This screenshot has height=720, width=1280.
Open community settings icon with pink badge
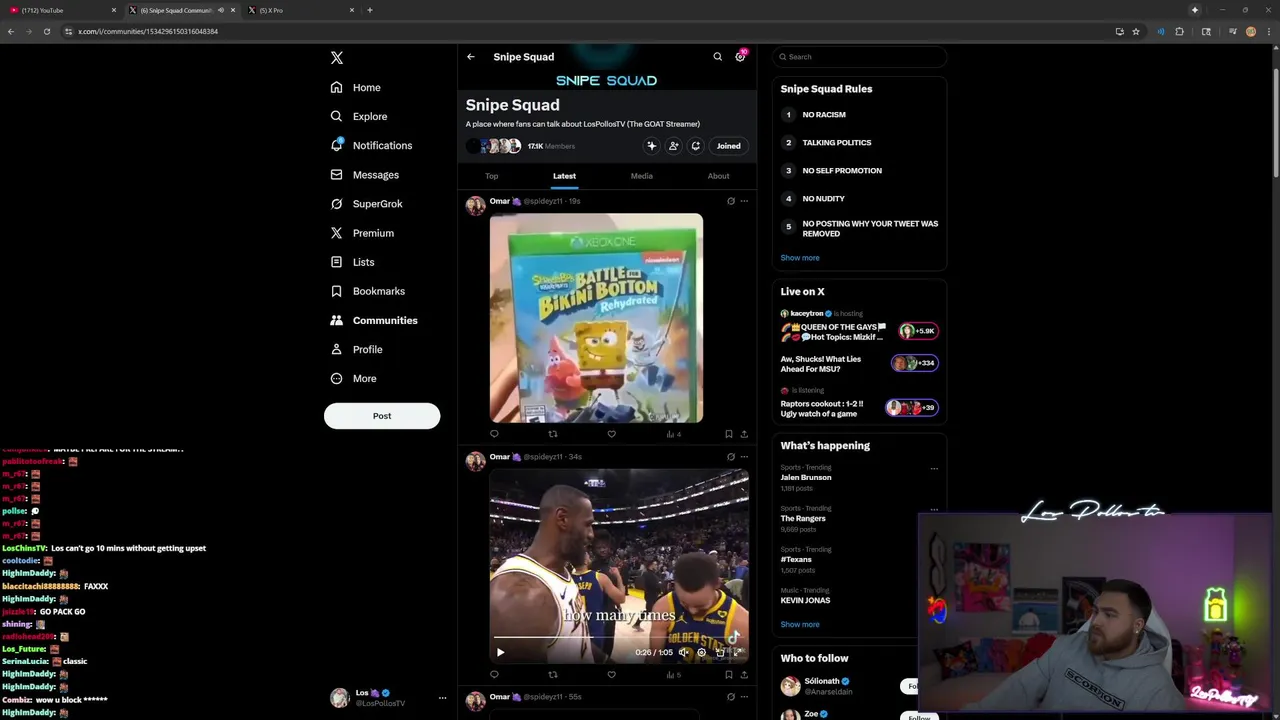click(740, 56)
